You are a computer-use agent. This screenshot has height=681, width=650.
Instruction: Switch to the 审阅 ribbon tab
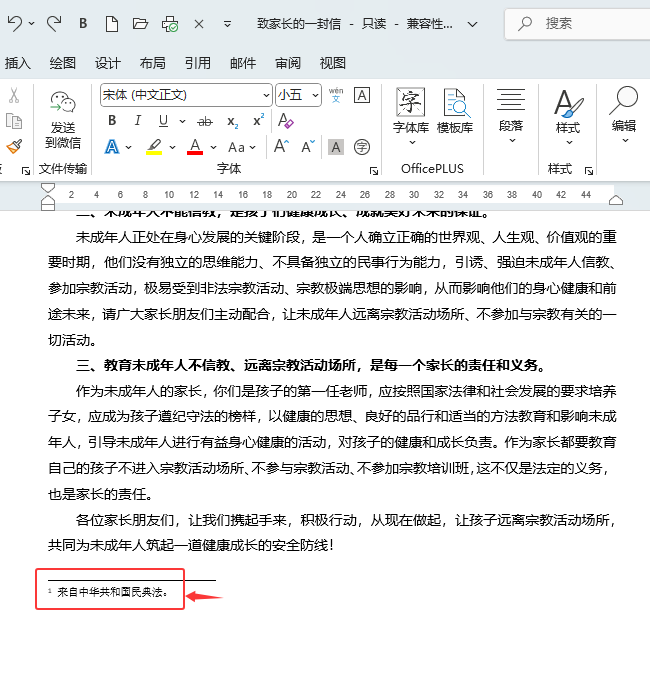coord(288,63)
